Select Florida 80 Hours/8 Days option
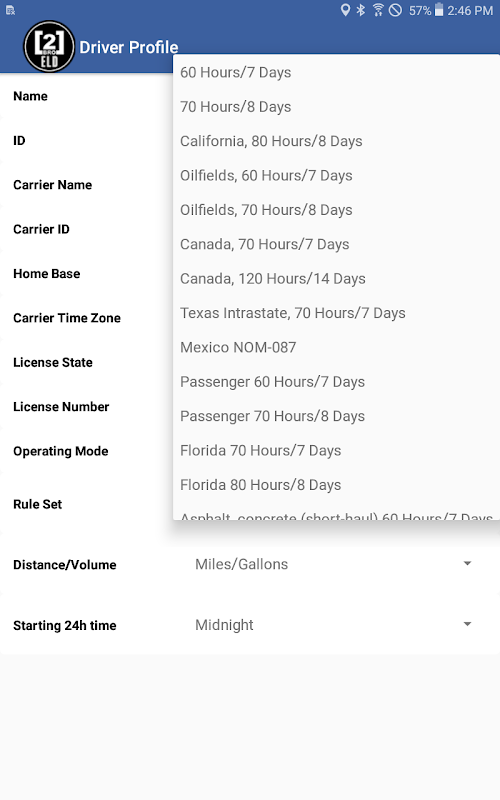 click(x=336, y=485)
